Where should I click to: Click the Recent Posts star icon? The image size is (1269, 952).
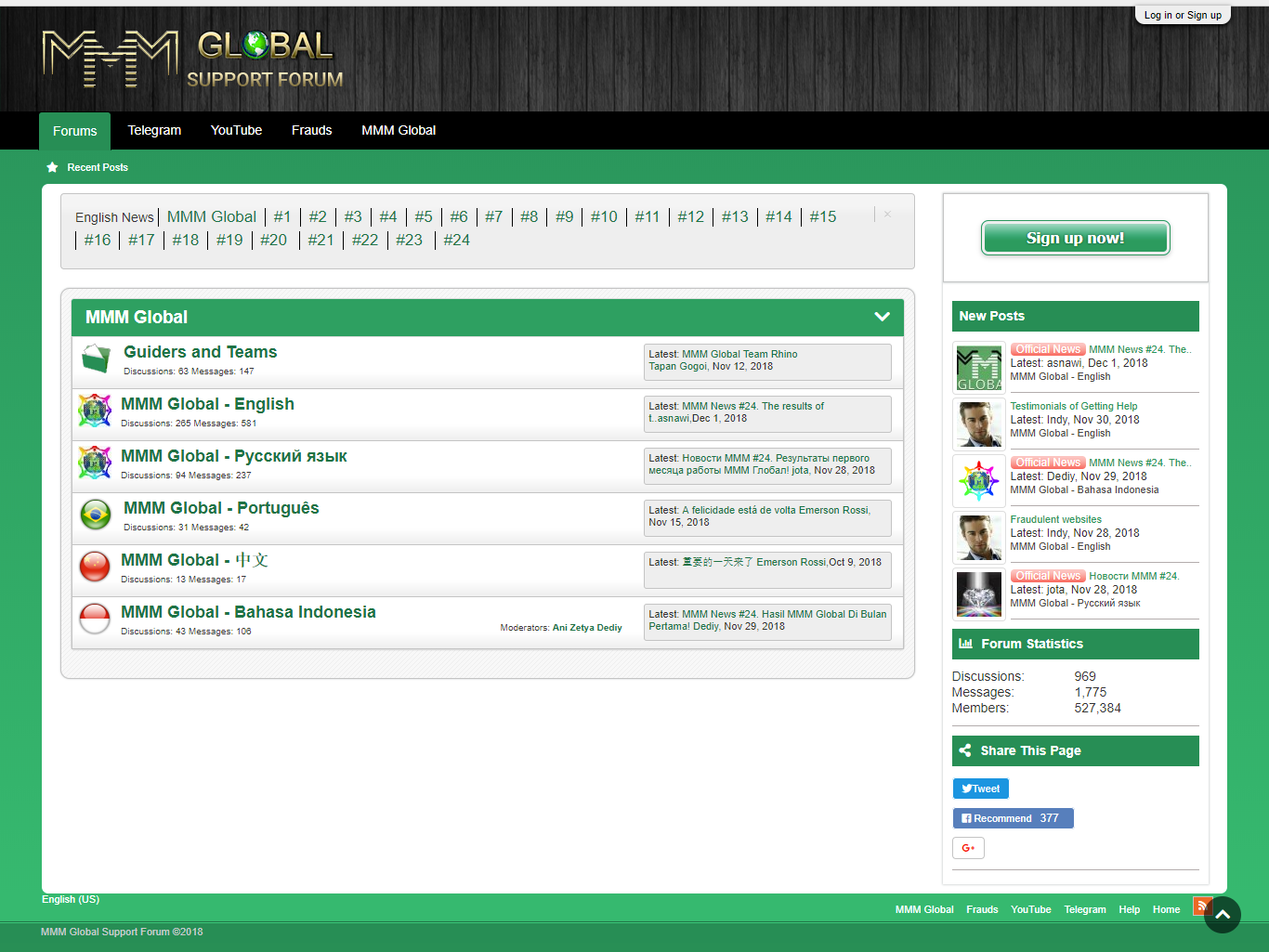(52, 167)
